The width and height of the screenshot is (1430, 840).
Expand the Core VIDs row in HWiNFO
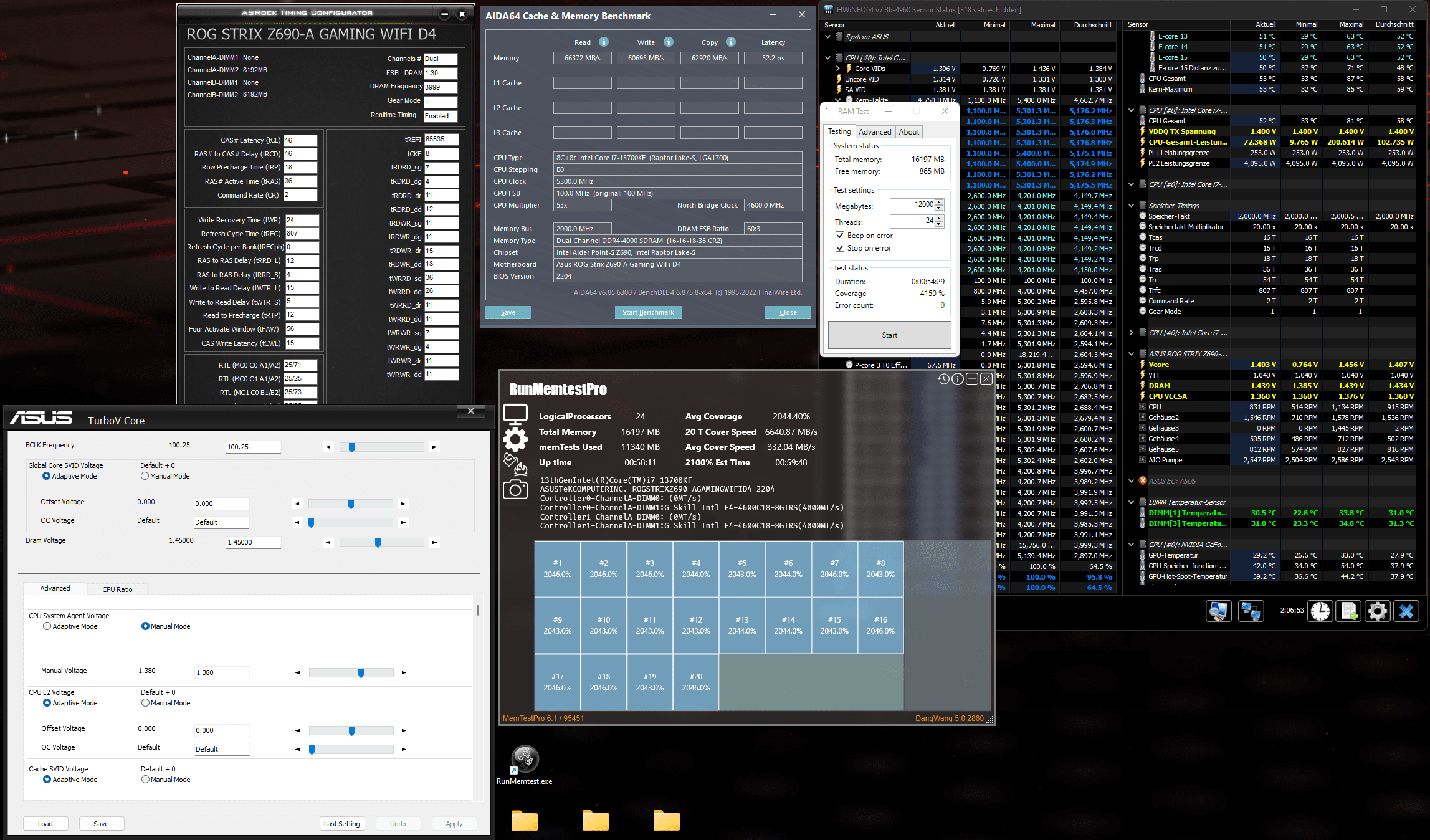(838, 69)
